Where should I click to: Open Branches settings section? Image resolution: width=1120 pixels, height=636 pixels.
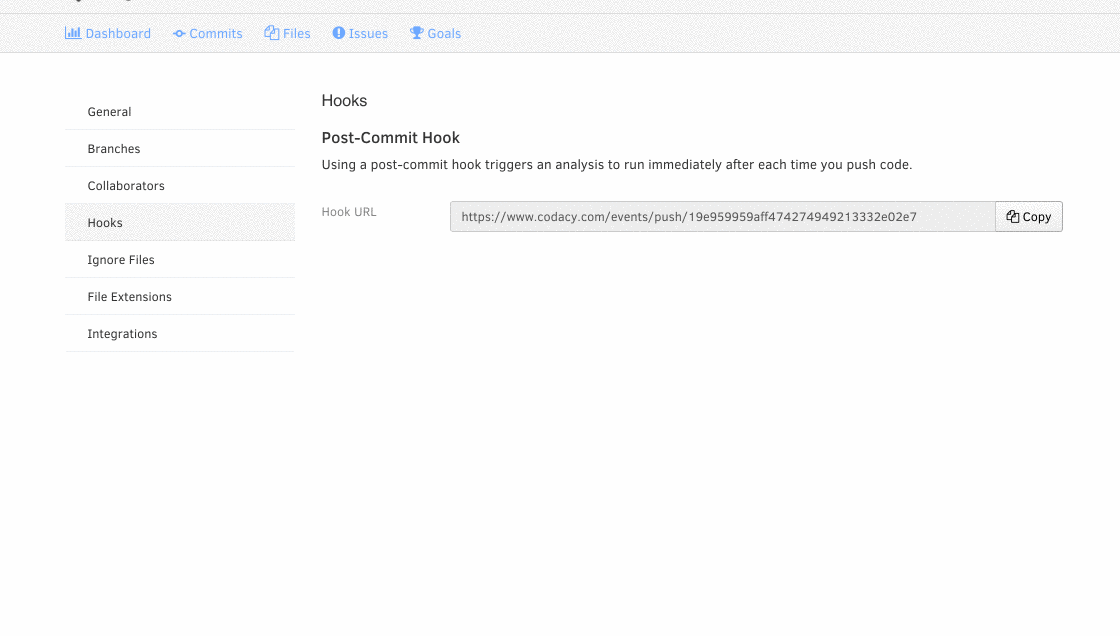pos(180,149)
